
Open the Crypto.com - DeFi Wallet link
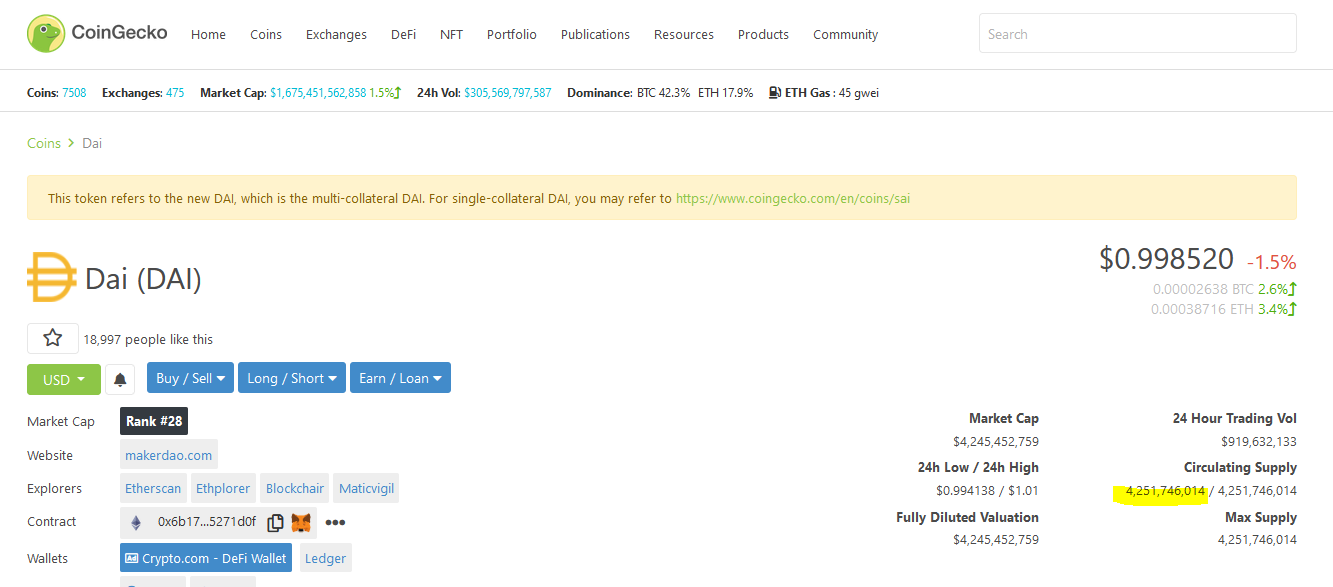(x=206, y=558)
